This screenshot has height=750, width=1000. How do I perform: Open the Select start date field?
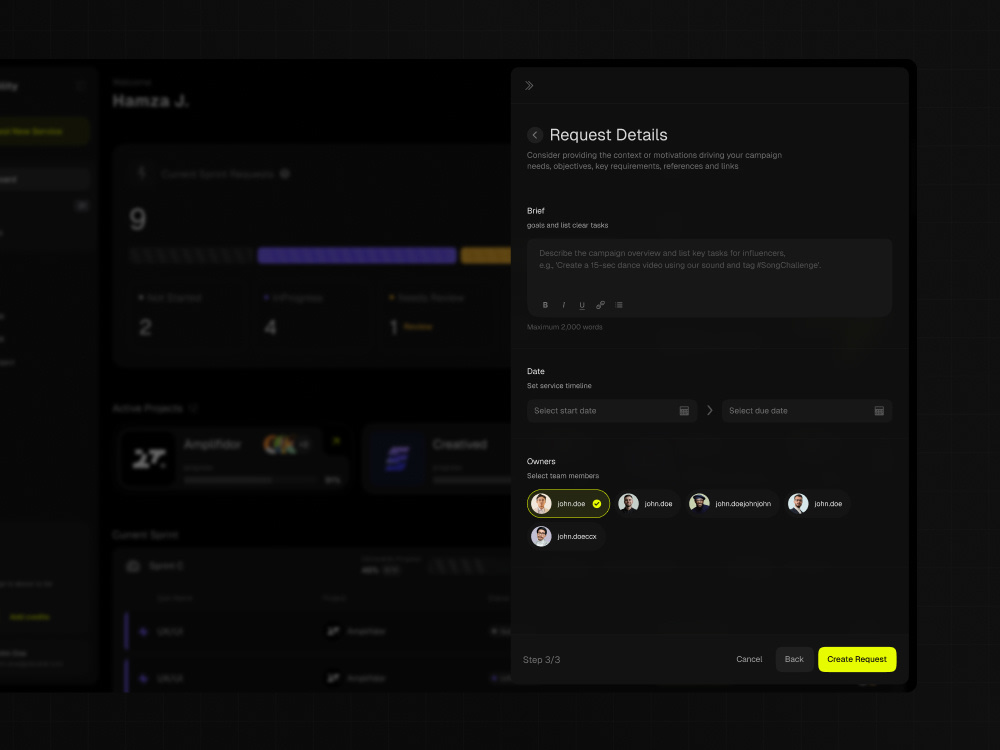tap(612, 411)
